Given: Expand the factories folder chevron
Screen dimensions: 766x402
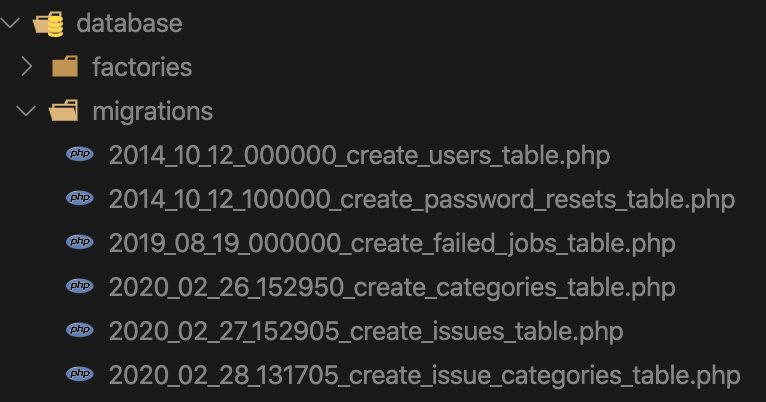Looking at the screenshot, I should point(27,66).
